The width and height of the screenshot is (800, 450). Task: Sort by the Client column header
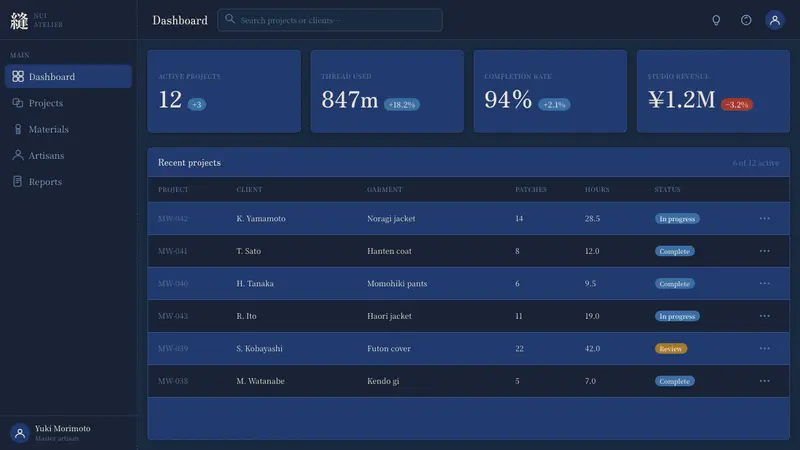[249, 189]
